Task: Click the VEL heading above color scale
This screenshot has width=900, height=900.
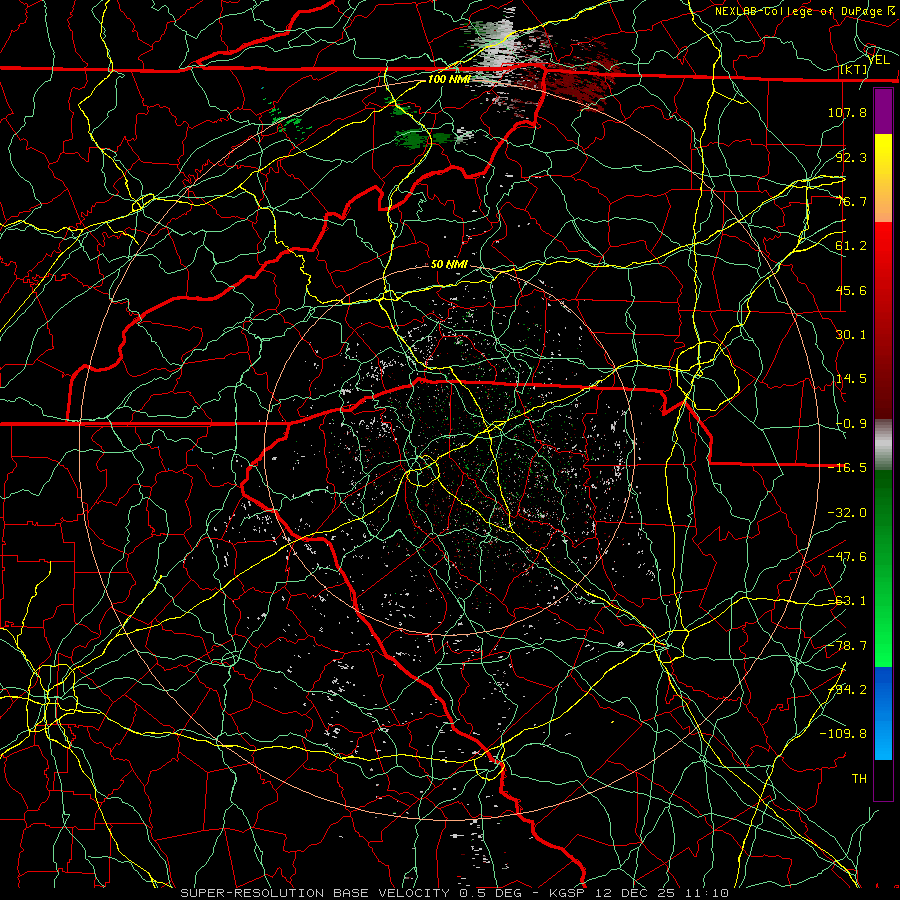Action: coord(878,60)
